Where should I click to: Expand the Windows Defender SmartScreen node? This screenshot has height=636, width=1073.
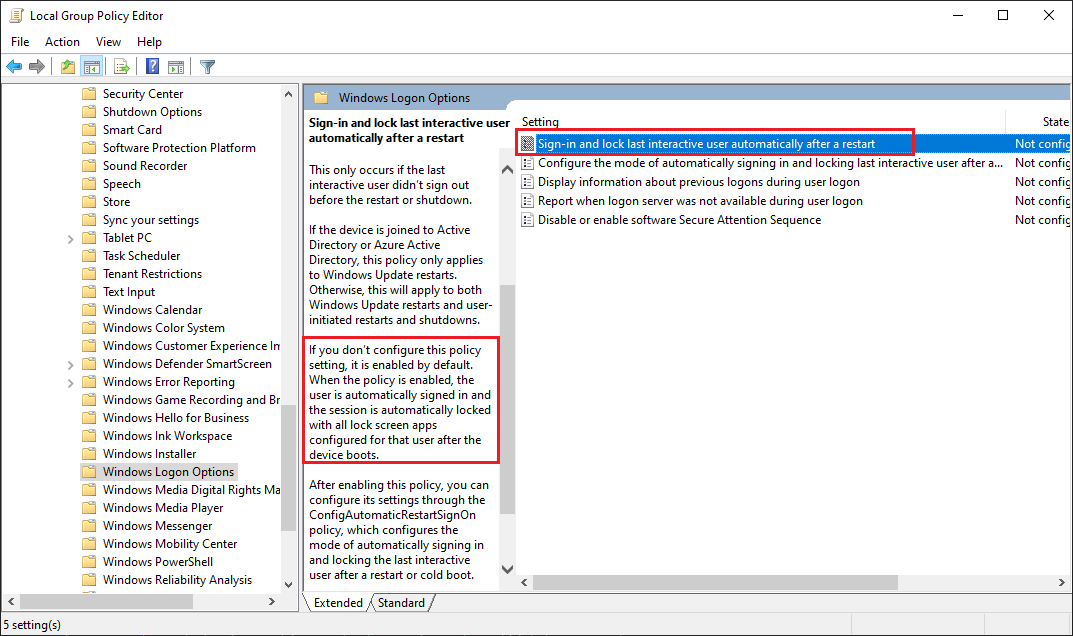pos(71,363)
